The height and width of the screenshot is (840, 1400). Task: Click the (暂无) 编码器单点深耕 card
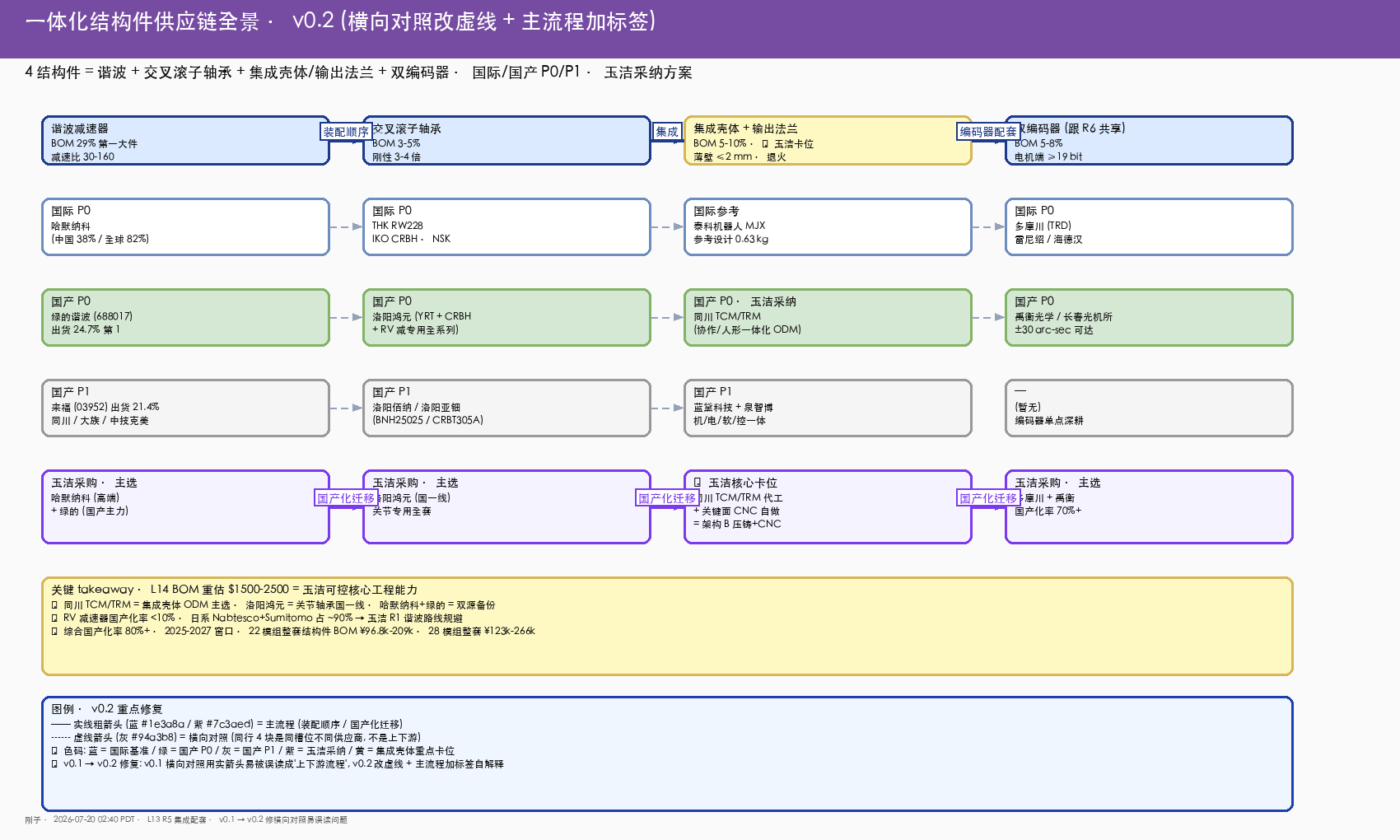click(1149, 408)
